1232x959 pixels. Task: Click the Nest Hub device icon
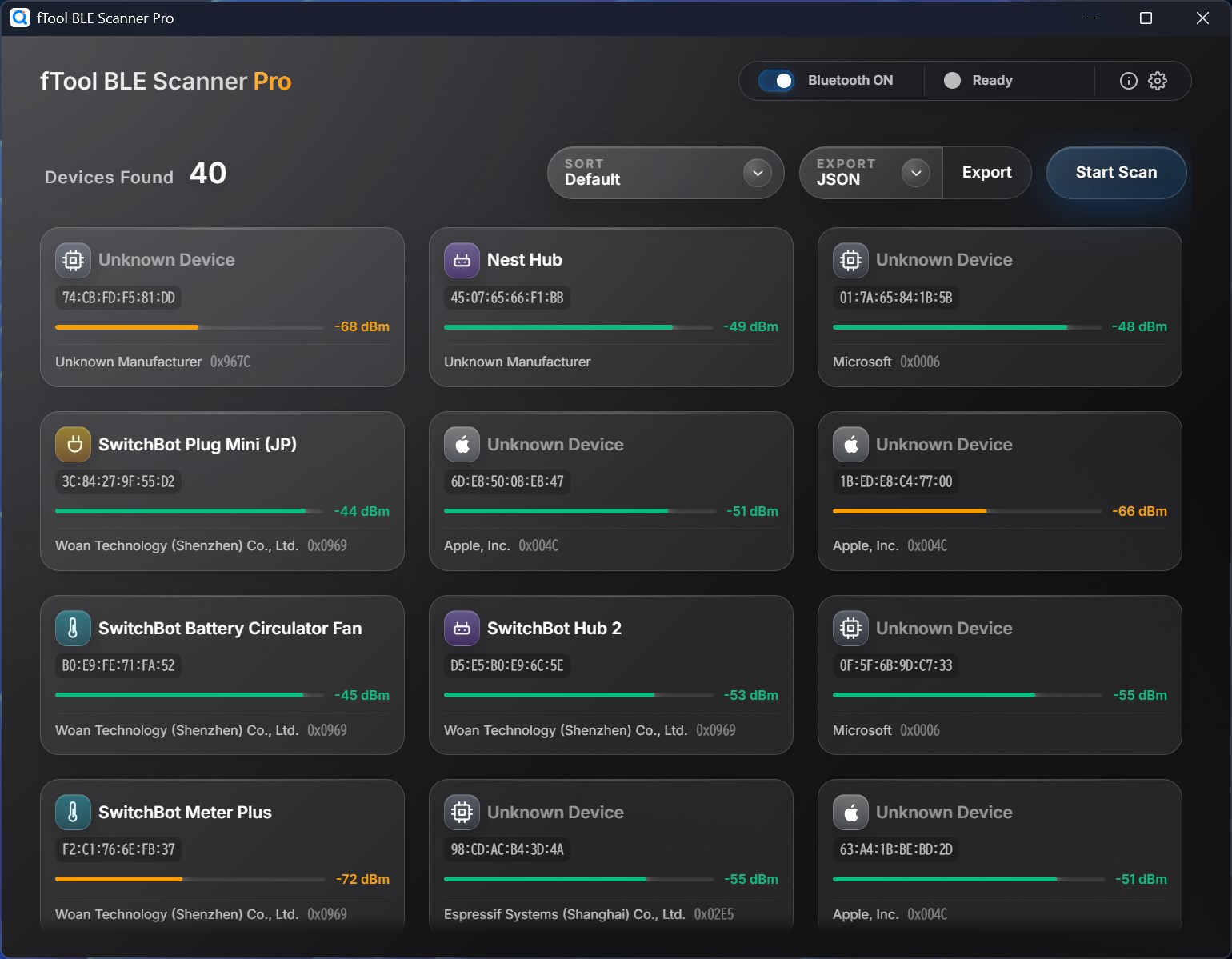click(x=462, y=260)
